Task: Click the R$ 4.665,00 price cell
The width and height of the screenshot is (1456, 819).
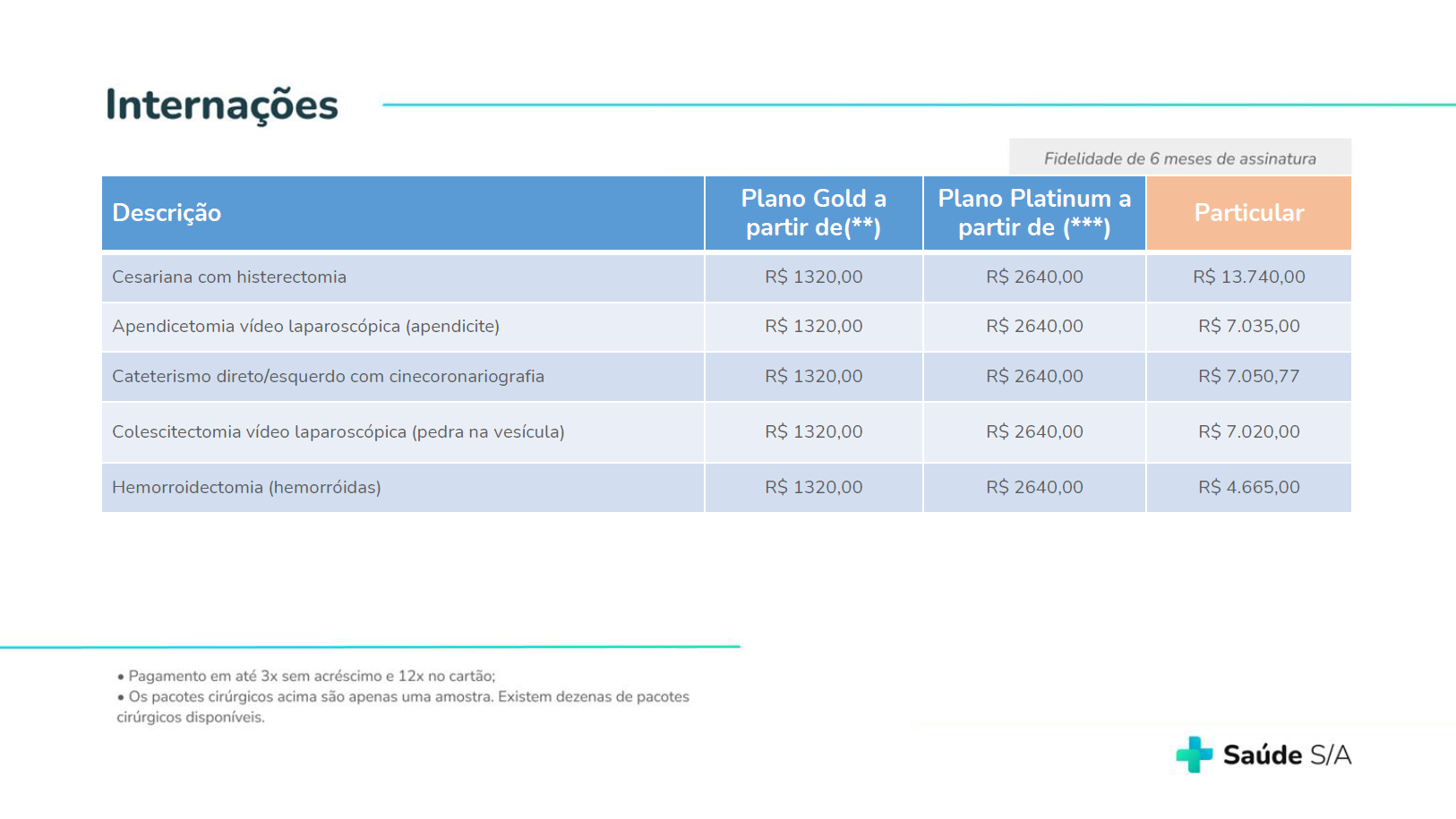Action: (1248, 488)
